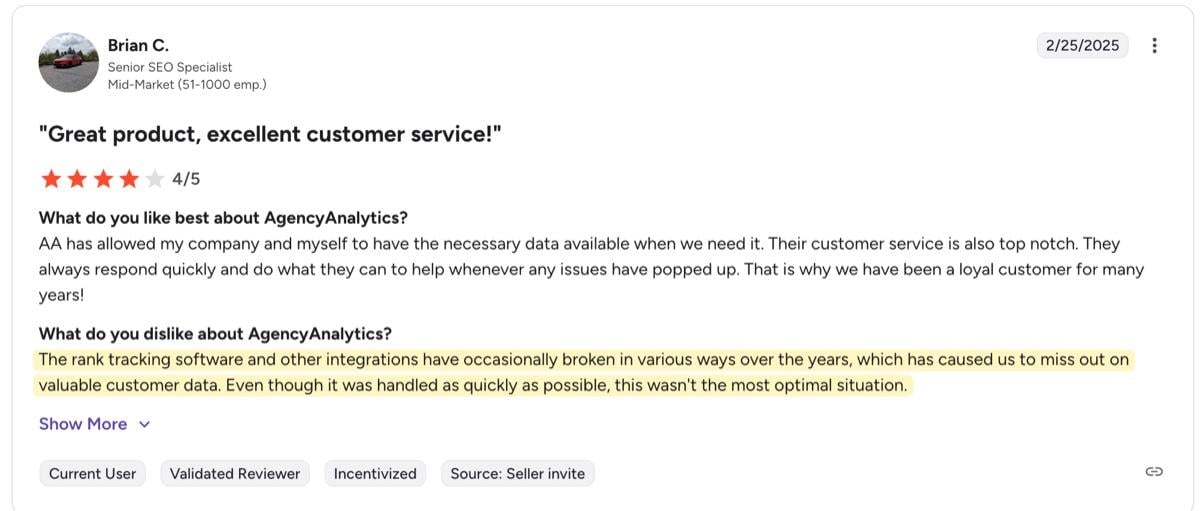Click the Source: Seller invite badge
Viewport: 1200px width, 511px height.
pos(518,474)
